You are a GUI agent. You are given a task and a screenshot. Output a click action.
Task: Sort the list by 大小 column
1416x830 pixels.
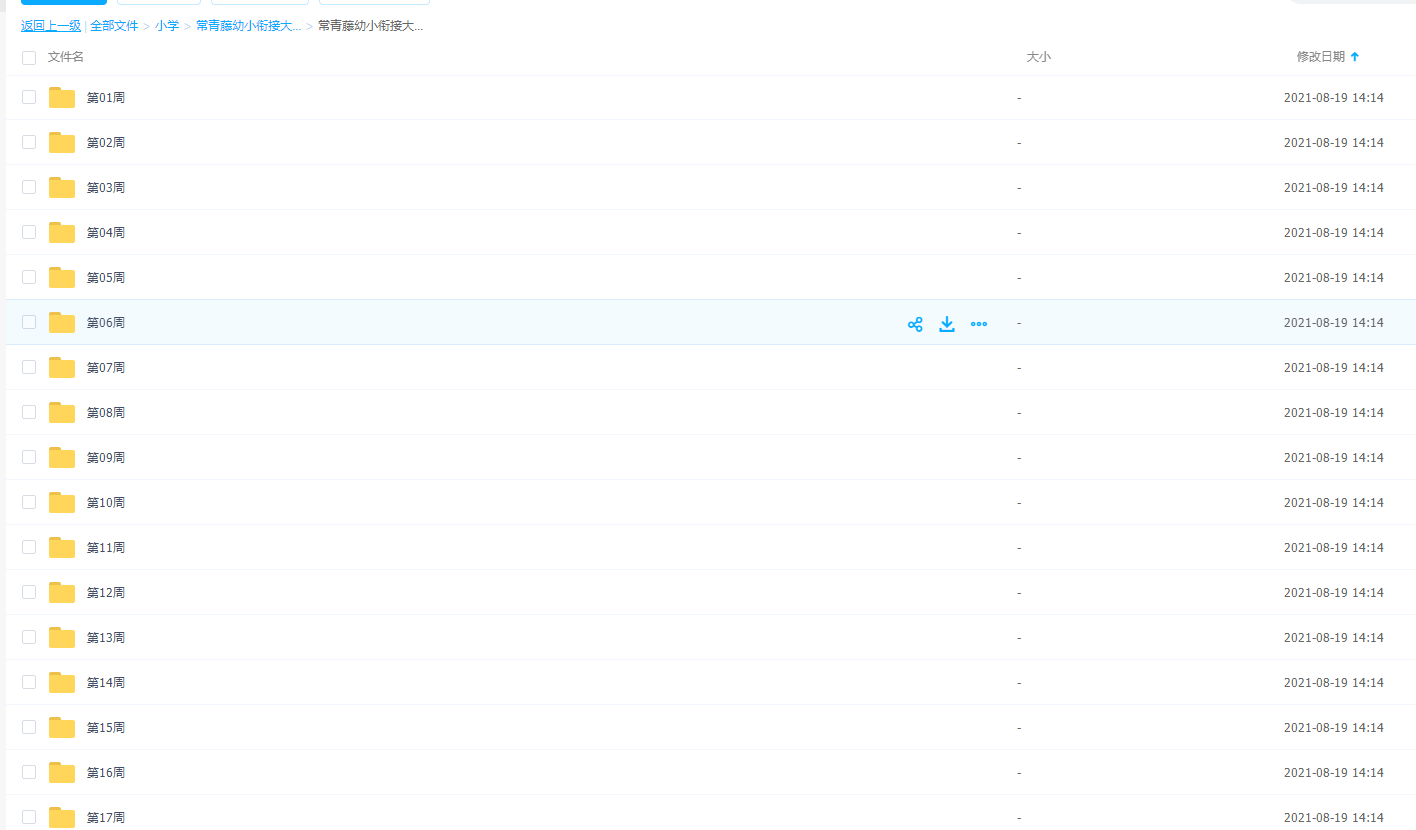[1038, 57]
